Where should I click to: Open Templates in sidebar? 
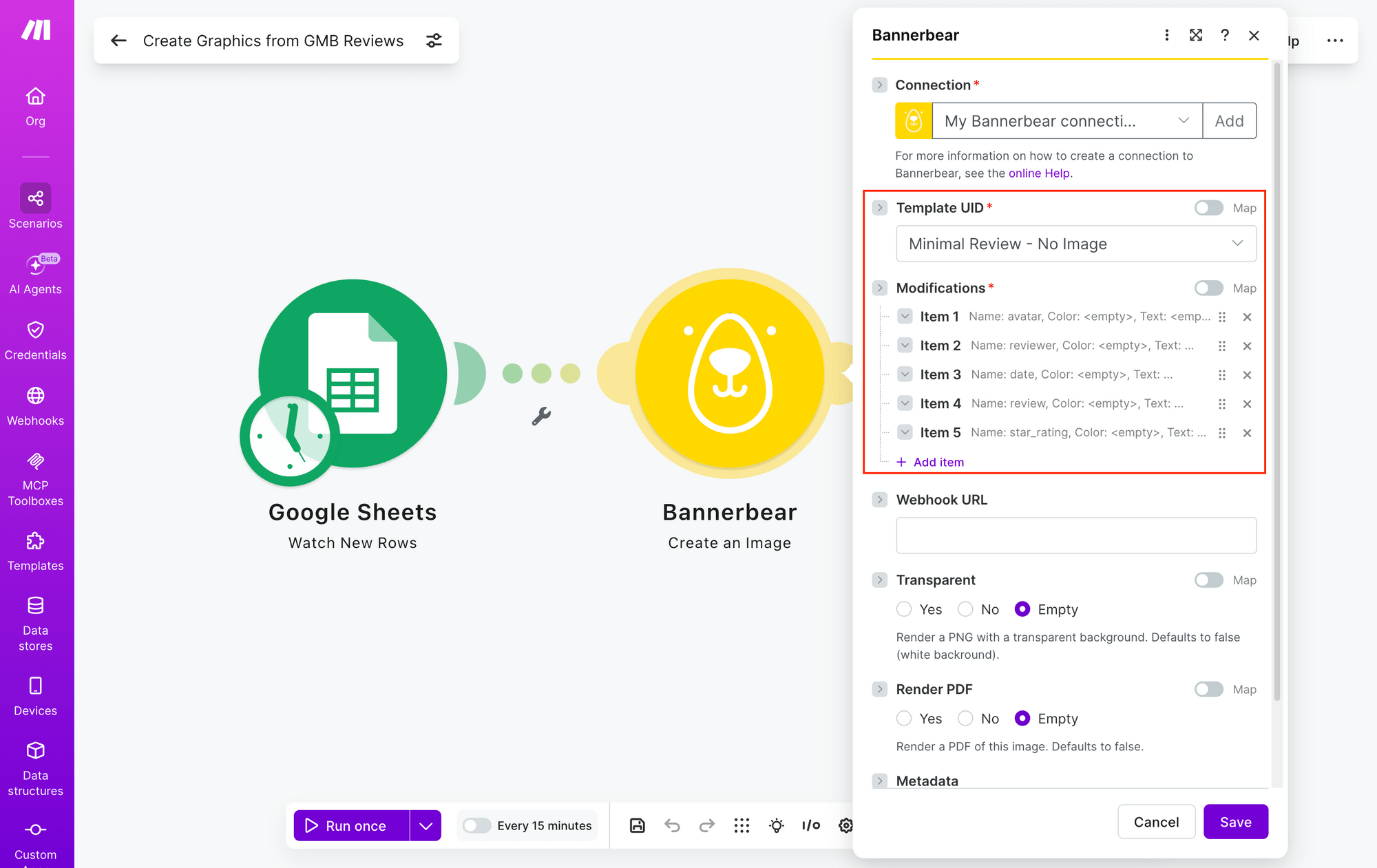point(36,551)
